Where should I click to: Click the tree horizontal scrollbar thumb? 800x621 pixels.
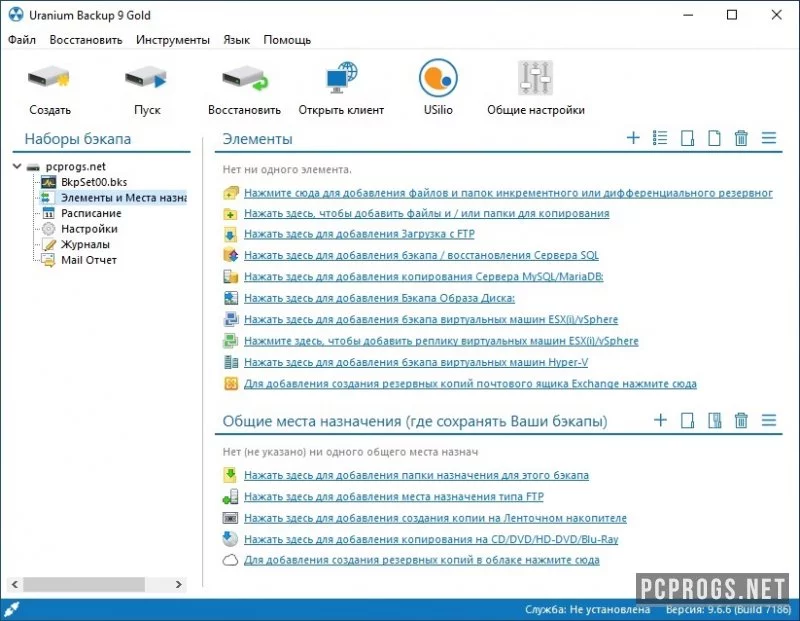(x=84, y=584)
